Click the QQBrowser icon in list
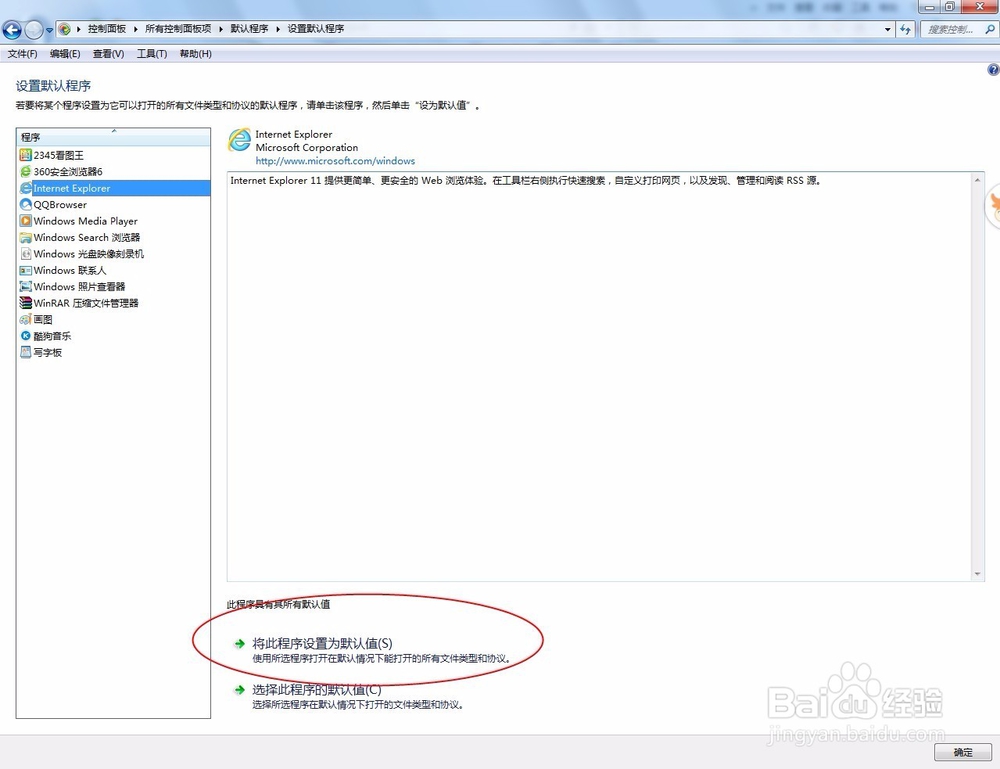1000x769 pixels. (x=26, y=205)
